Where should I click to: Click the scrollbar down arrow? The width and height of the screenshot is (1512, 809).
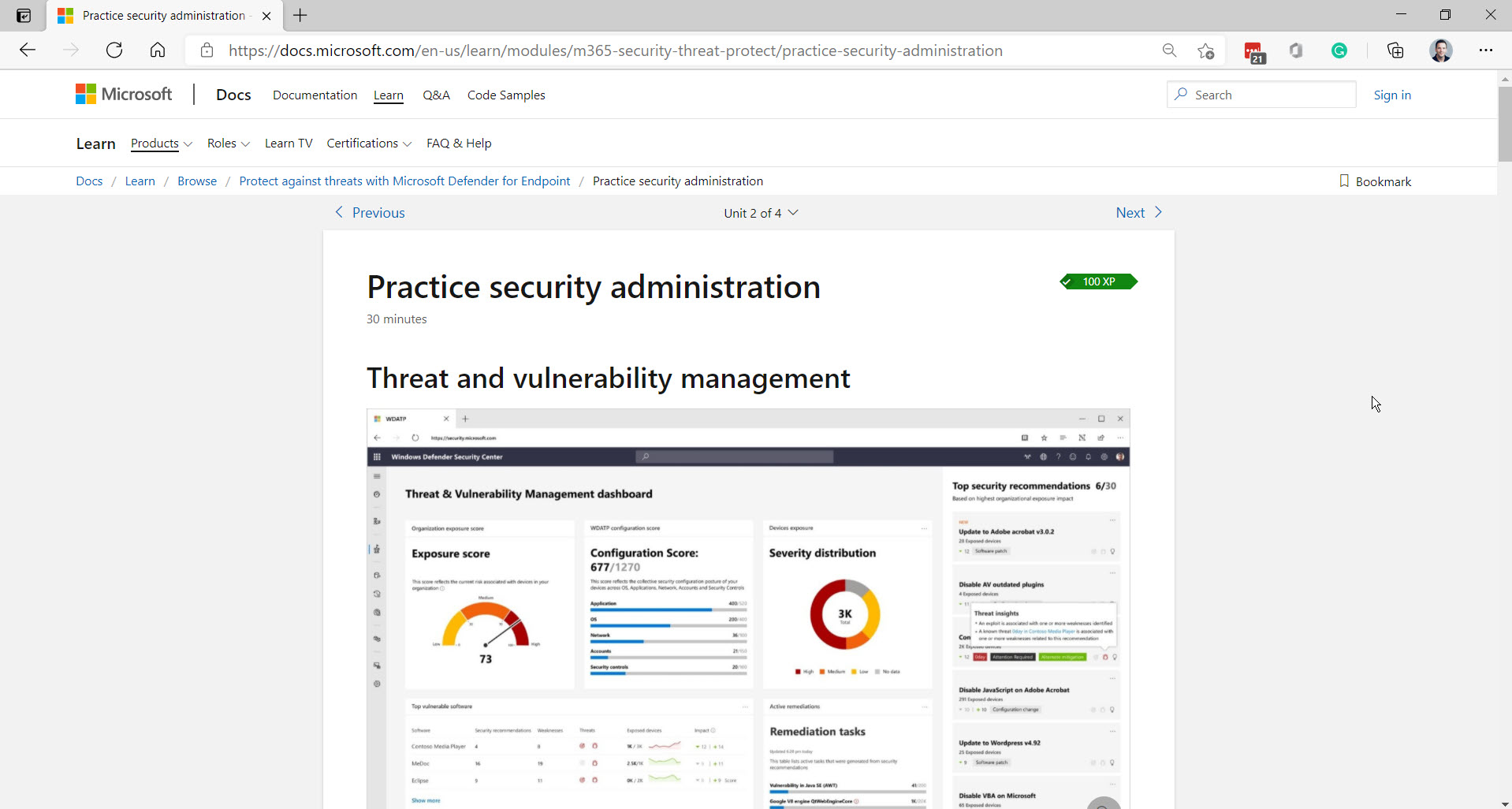pyautogui.click(x=1504, y=803)
